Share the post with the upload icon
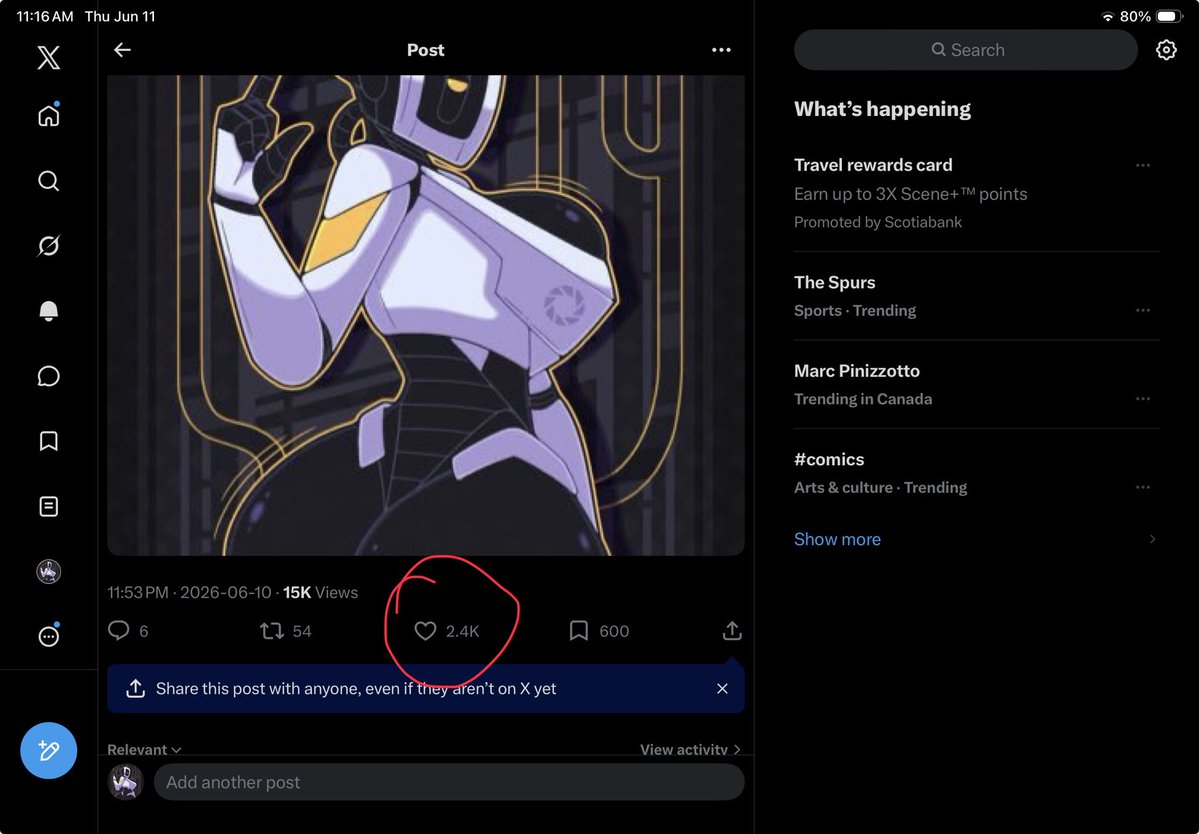The width and height of the screenshot is (1199, 834). coord(732,631)
